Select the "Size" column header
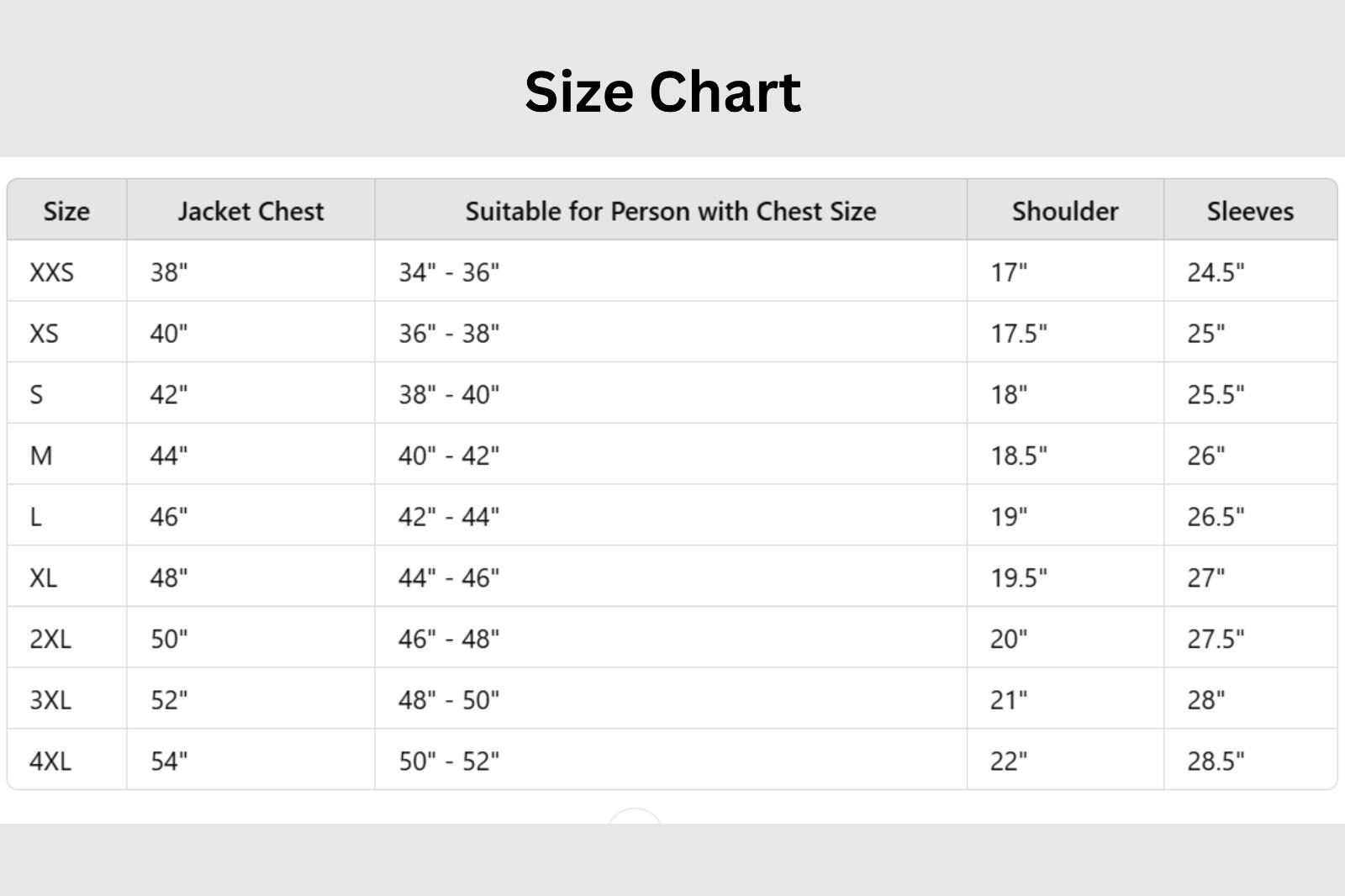 click(66, 211)
